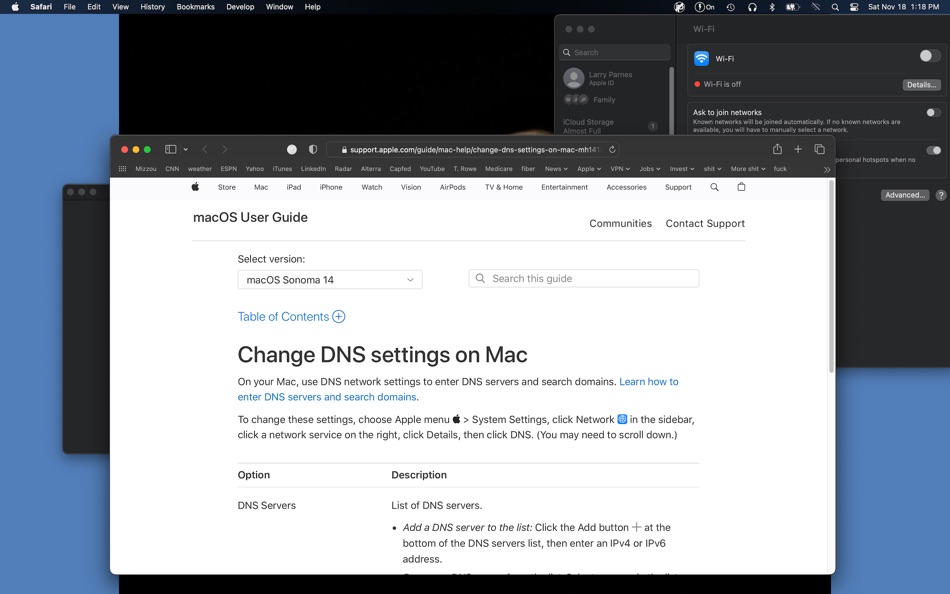
Task: Click the round extension icon in Safari toolbar
Action: (291, 149)
